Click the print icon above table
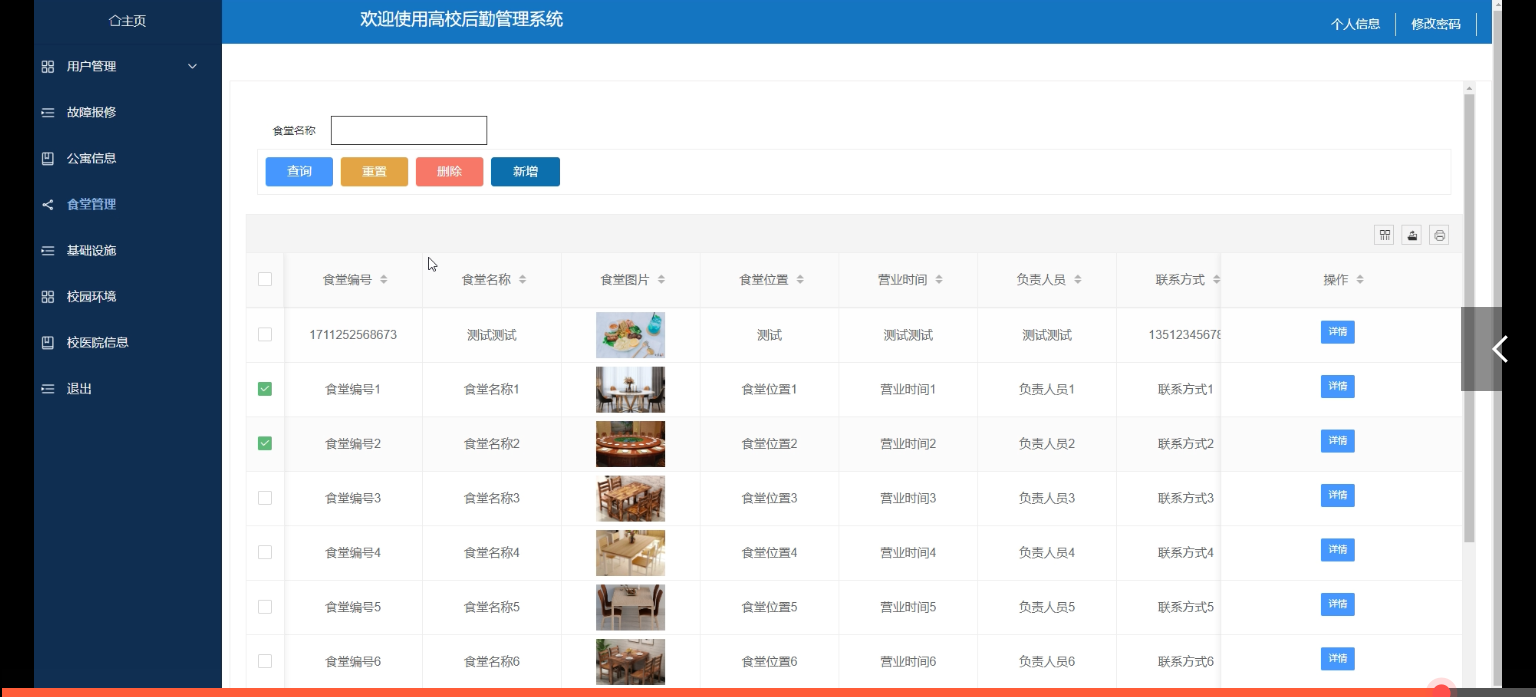This screenshot has height=697, width=1536. (1439, 236)
